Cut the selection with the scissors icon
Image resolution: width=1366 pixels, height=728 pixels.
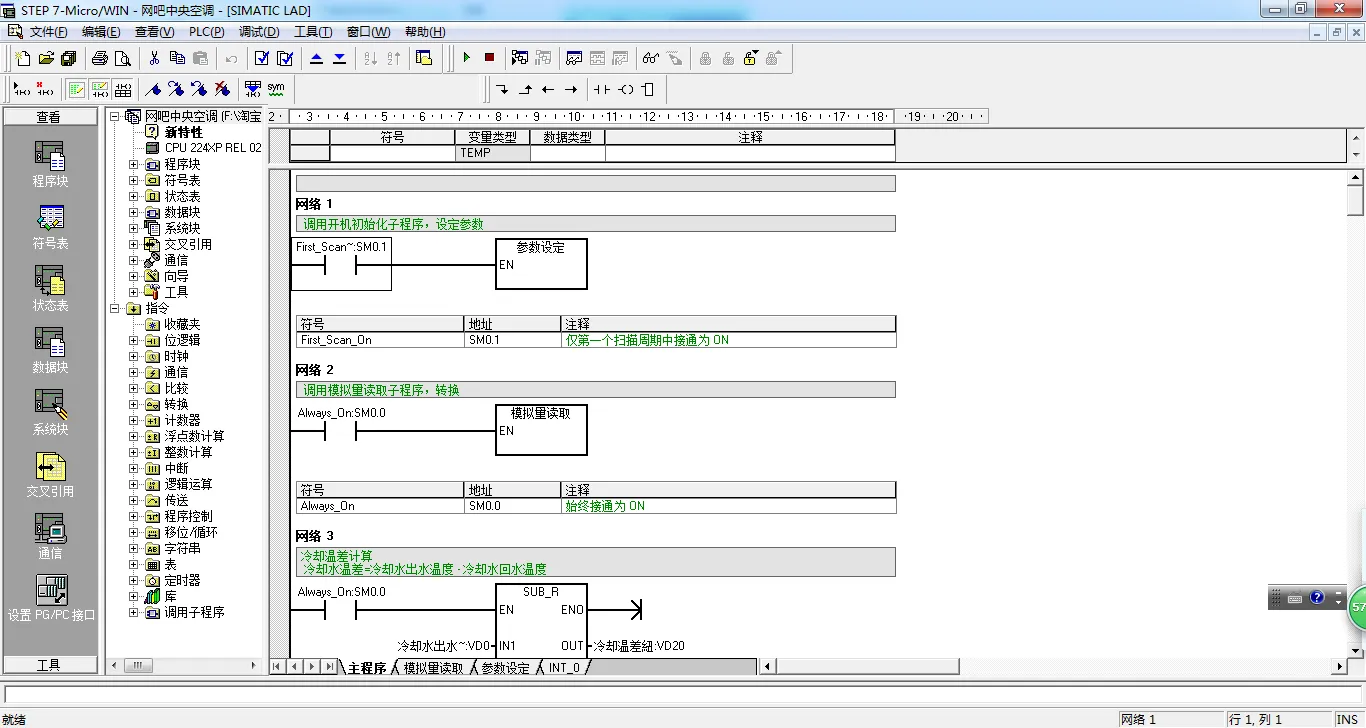(155, 58)
